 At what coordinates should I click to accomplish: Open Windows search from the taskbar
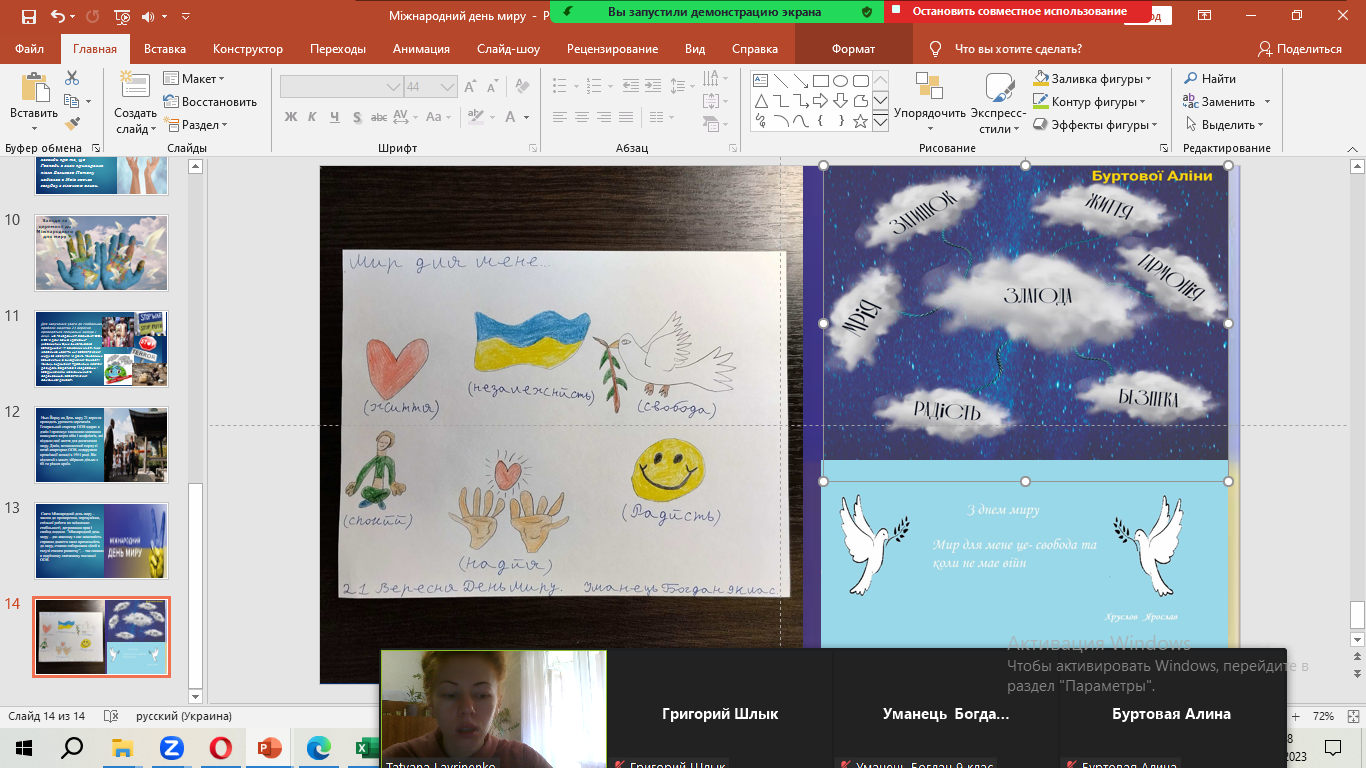(x=73, y=747)
